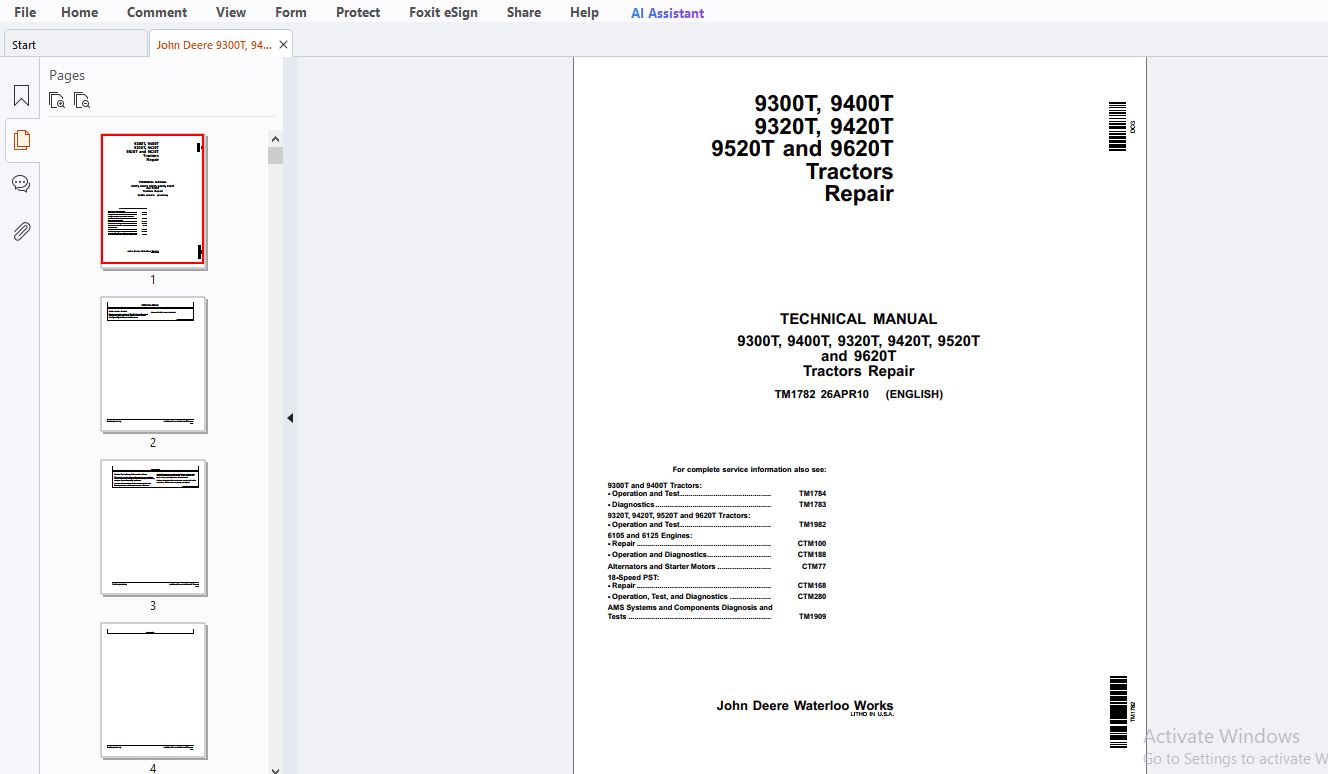Click the 'CTM77' reference number
Image resolution: width=1328 pixels, height=774 pixels.
tap(814, 567)
